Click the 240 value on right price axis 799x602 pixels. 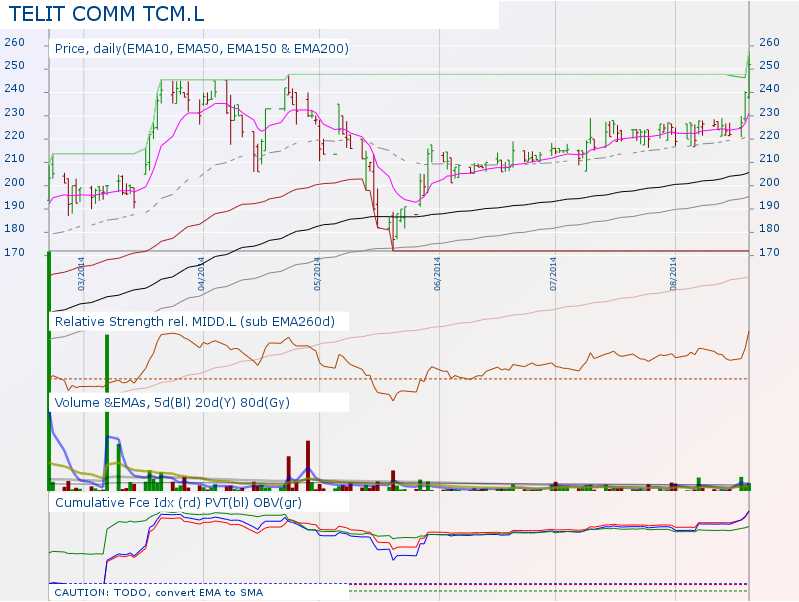point(769,88)
